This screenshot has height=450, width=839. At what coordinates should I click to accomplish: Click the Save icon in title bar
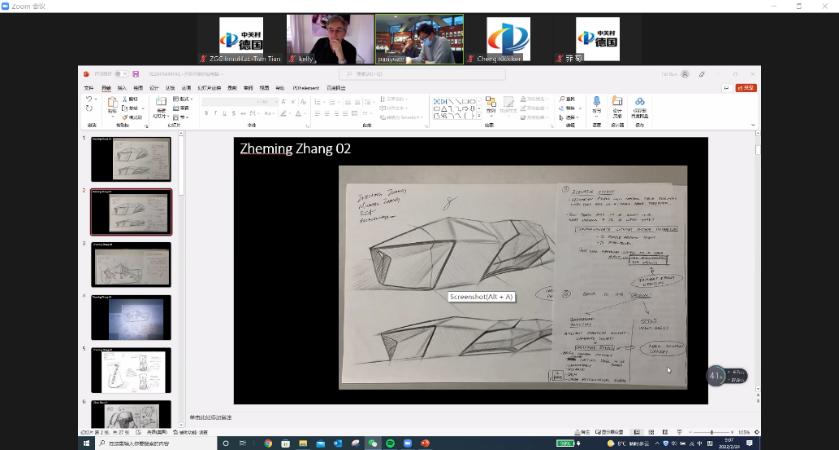[136, 74]
